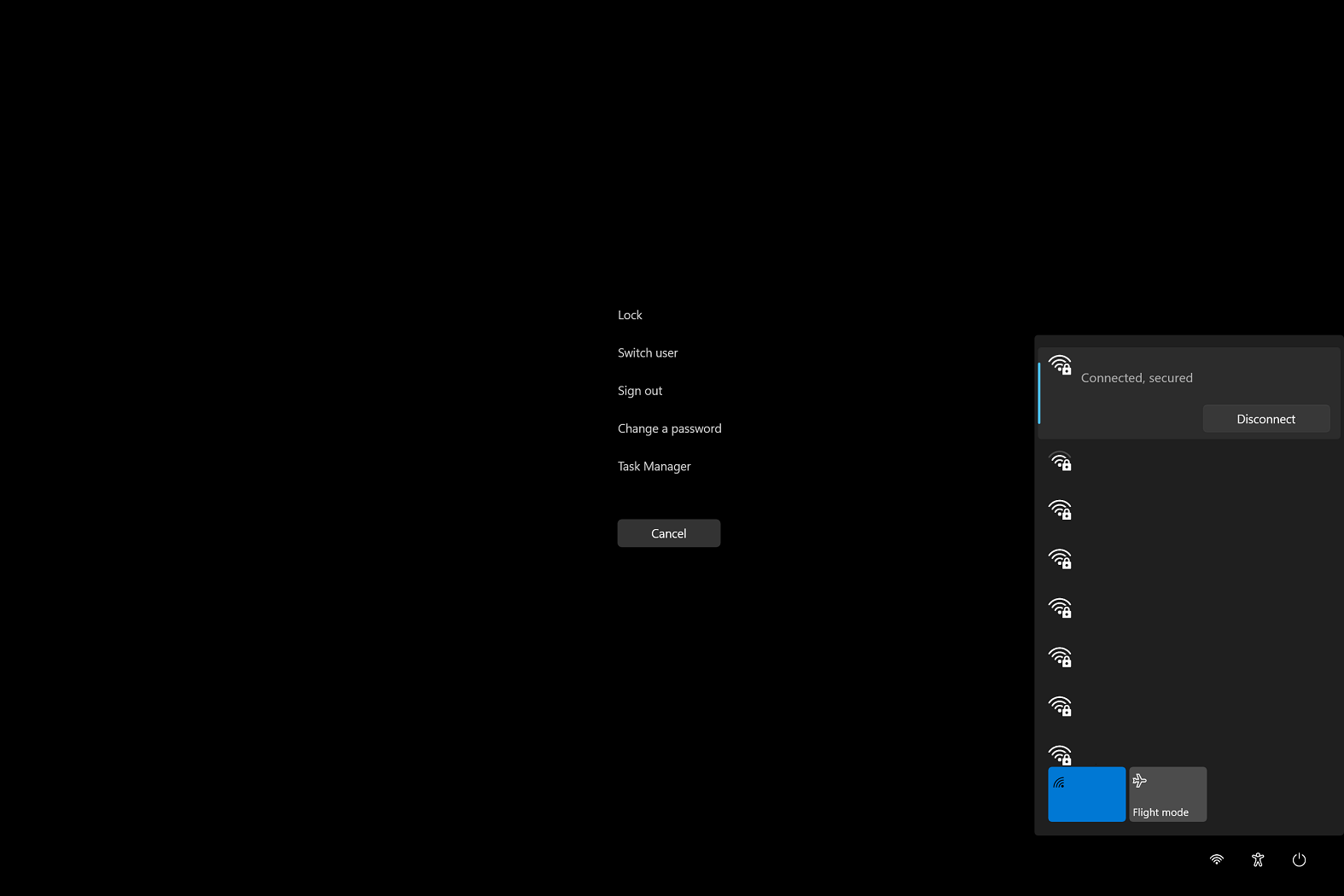
Task: Open Change a password
Action: [669, 428]
